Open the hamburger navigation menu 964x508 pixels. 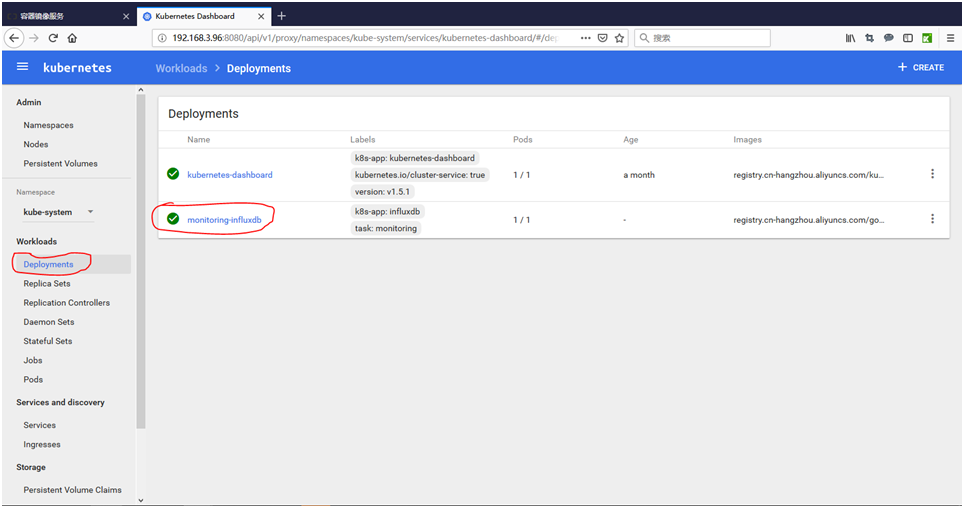click(x=22, y=66)
